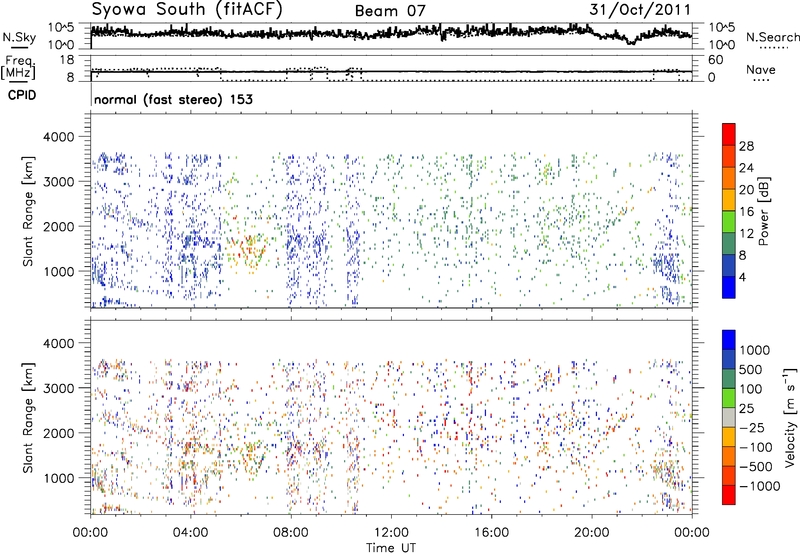
Task: Click the blue 4–8 dB Power swatch
Action: [x=729, y=265]
